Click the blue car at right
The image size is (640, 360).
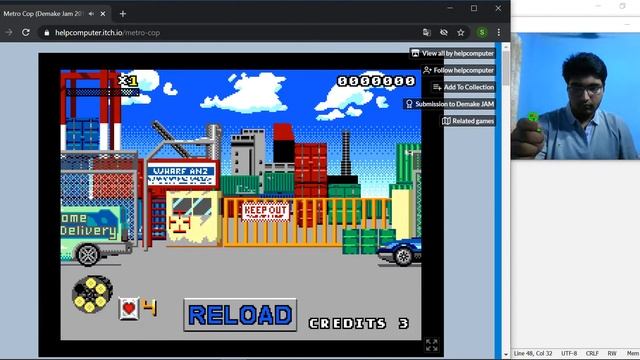[x=400, y=251]
